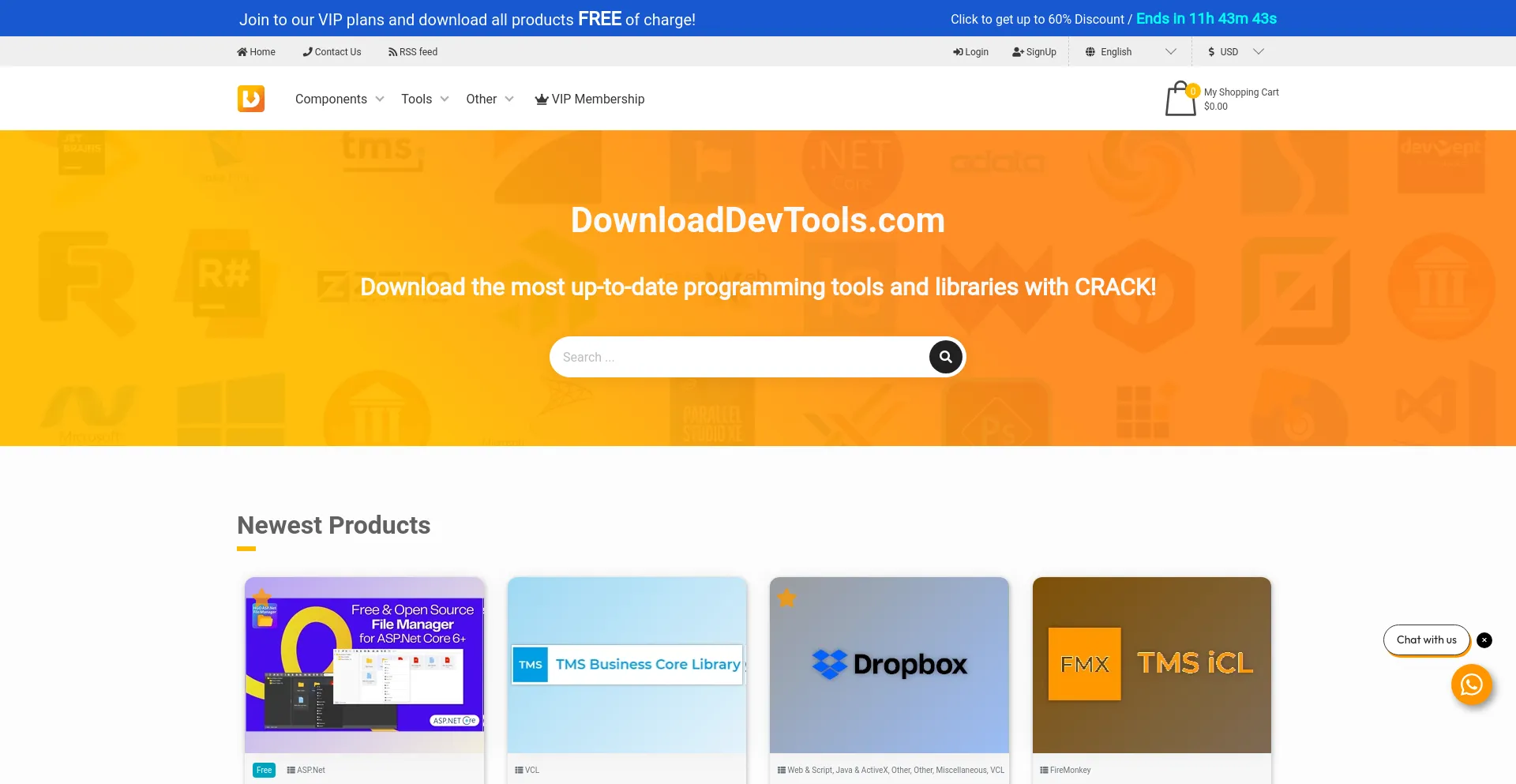Click the RSS feed icon
Image resolution: width=1516 pixels, height=784 pixels.
click(x=392, y=52)
